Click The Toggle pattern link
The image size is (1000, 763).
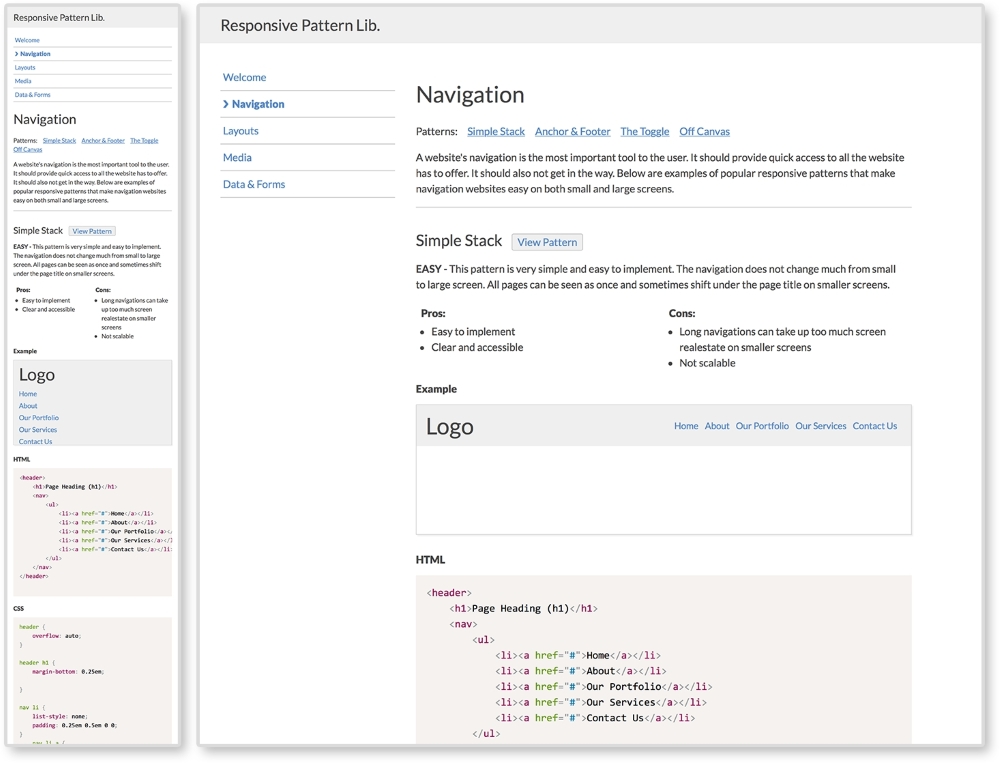coord(644,131)
